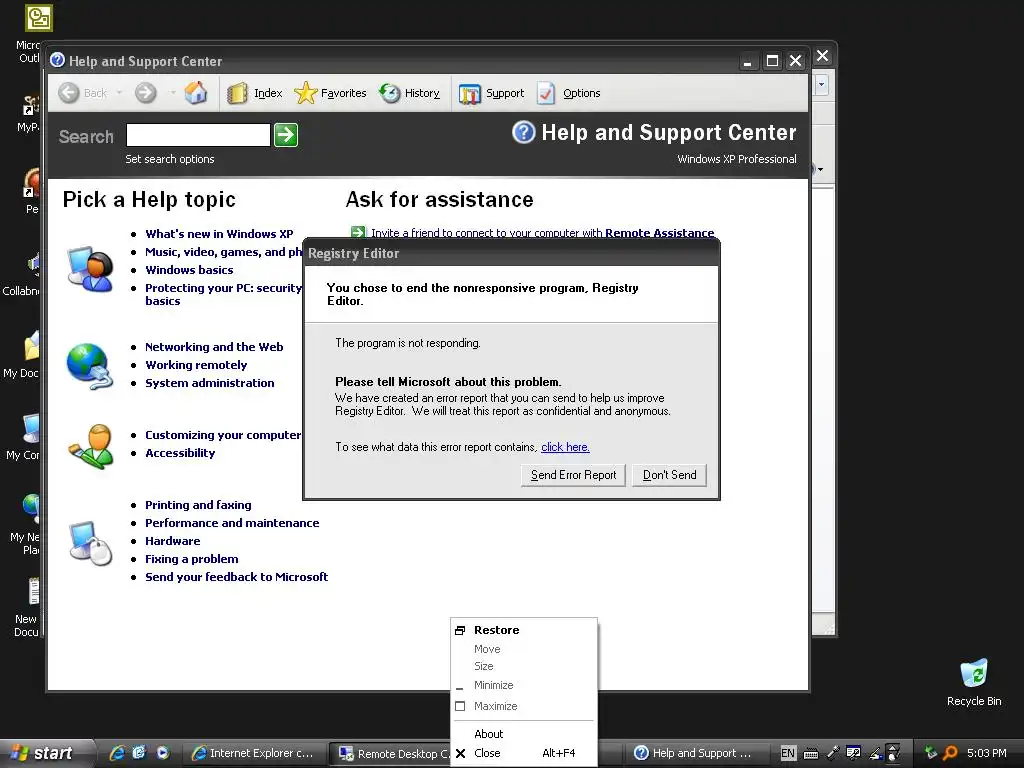Open Favorites star in toolbar
Screen dimensions: 1024x768
pos(330,93)
